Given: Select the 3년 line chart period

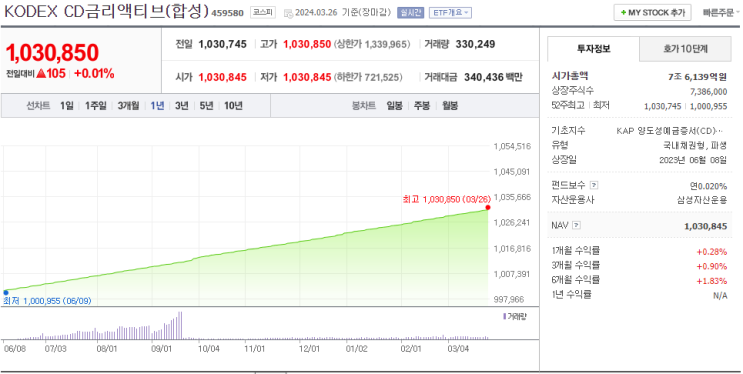Looking at the screenshot, I should click(x=181, y=106).
